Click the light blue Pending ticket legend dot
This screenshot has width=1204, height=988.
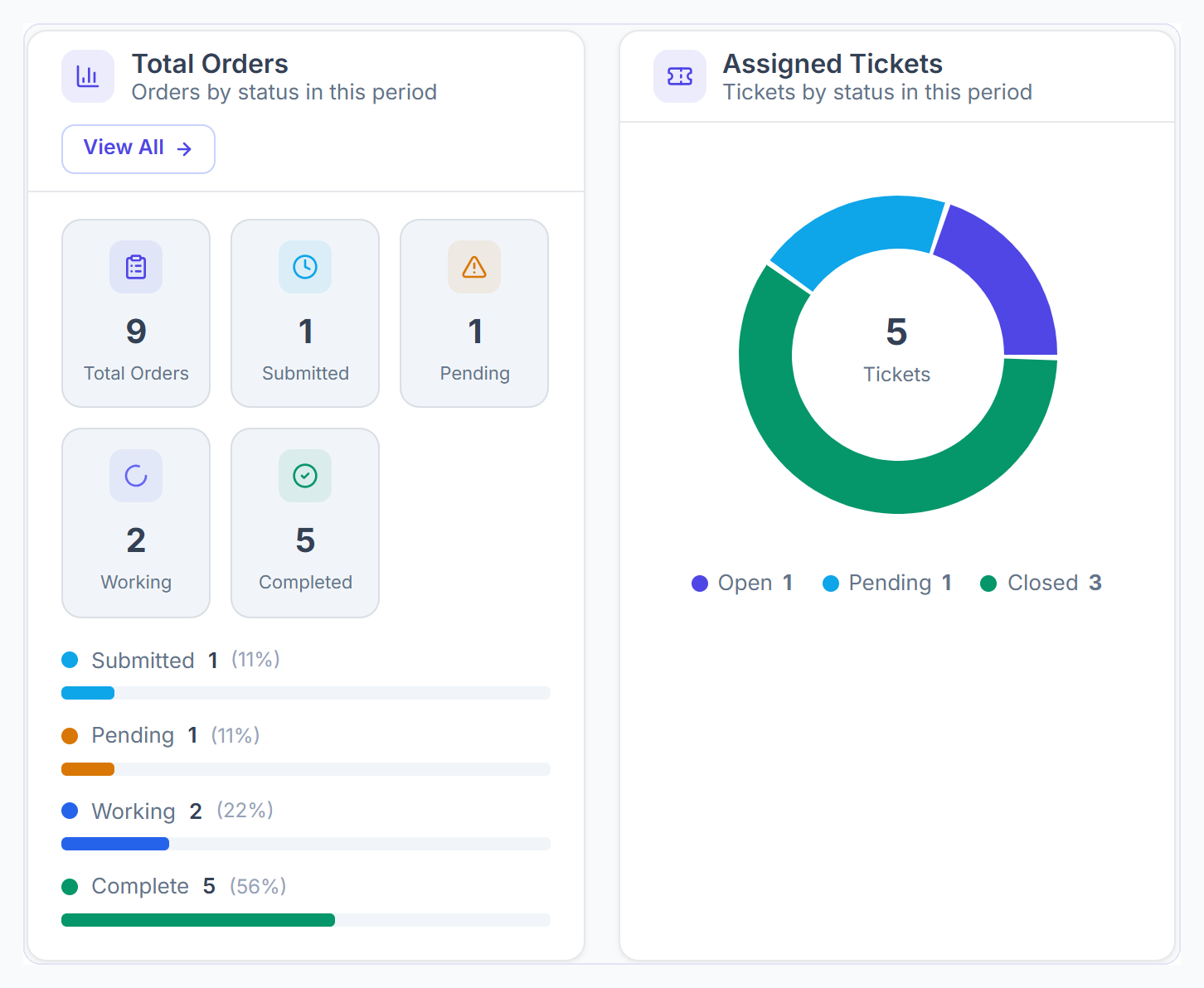click(x=831, y=584)
